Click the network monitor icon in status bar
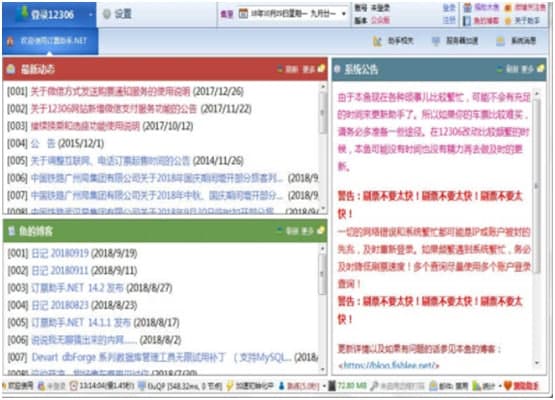The height and width of the screenshot is (400, 555). click(x=142, y=385)
